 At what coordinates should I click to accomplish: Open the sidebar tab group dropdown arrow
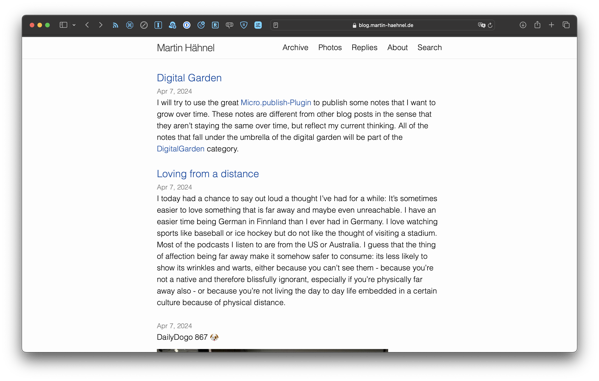(x=74, y=25)
